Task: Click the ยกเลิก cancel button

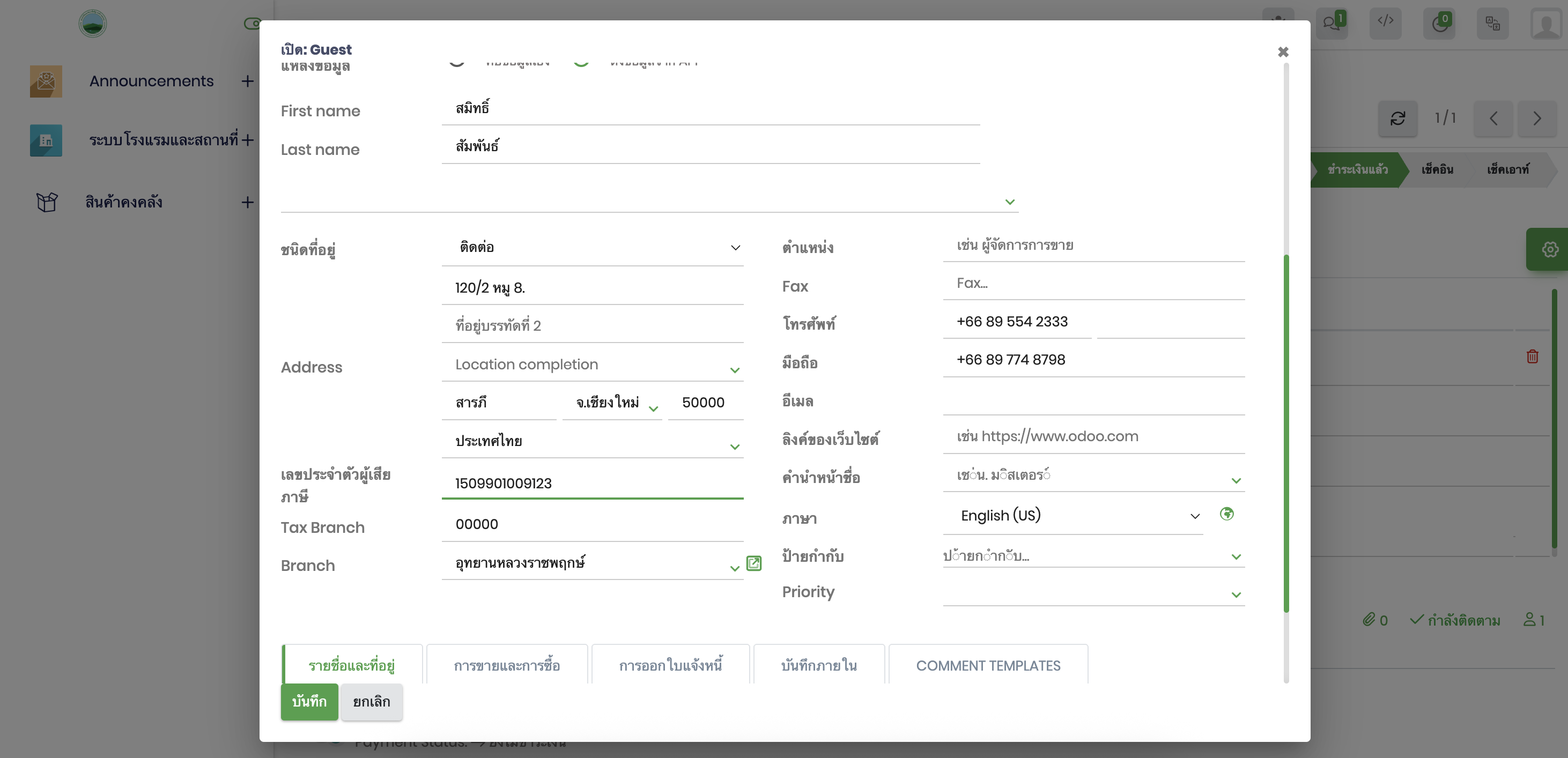Action: pyautogui.click(x=371, y=701)
